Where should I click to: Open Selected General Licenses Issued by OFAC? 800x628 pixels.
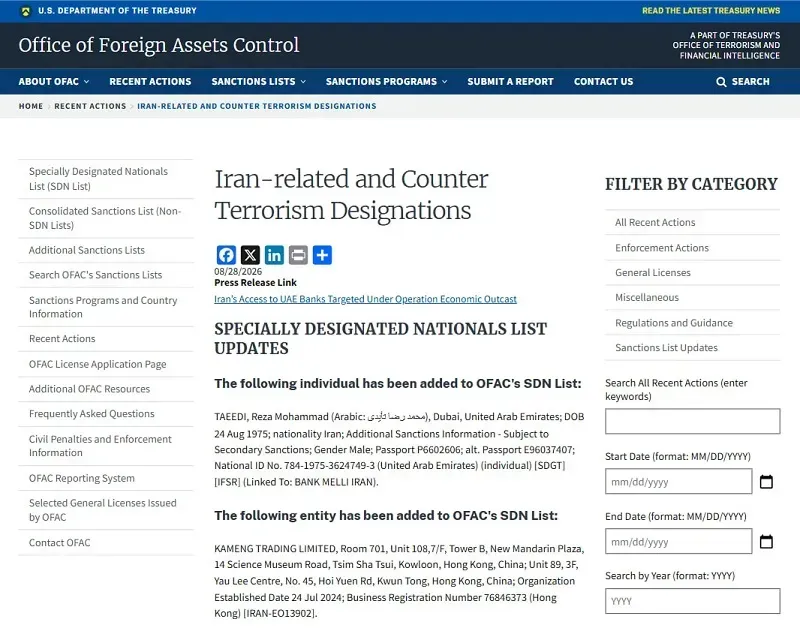(106, 510)
